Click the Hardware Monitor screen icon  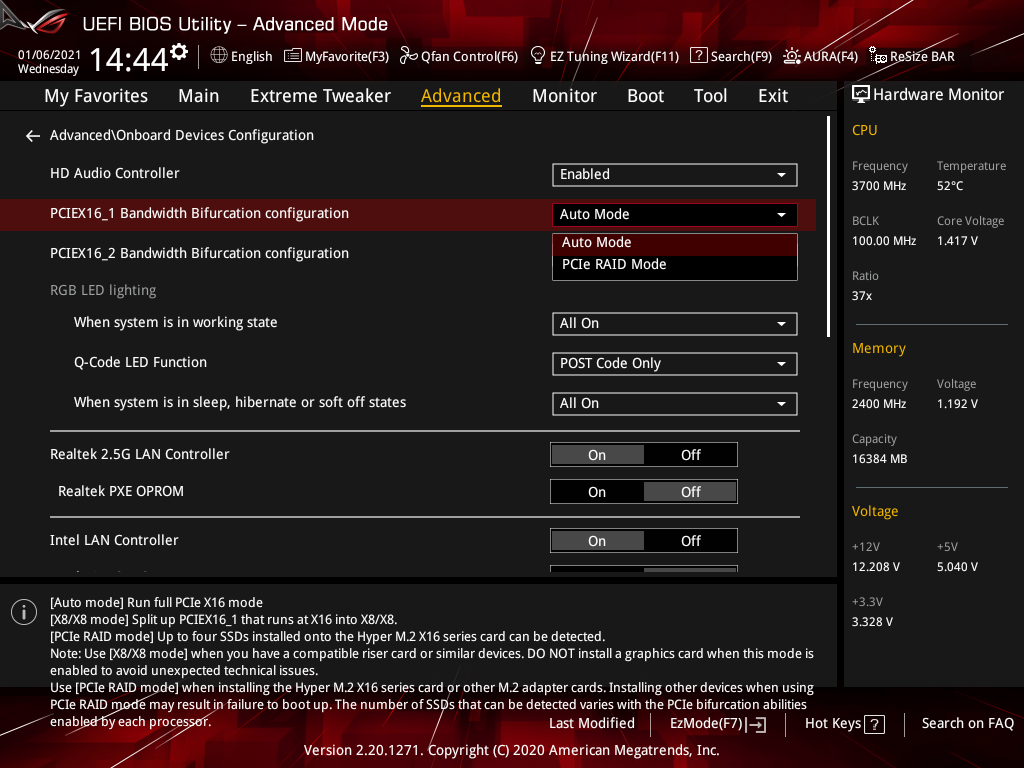pos(861,95)
